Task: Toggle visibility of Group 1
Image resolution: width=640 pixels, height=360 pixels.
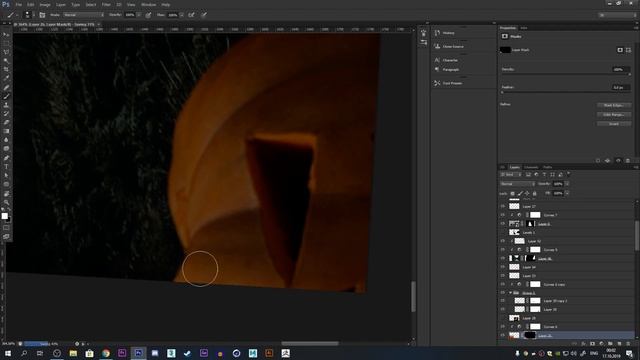Action: (x=503, y=293)
